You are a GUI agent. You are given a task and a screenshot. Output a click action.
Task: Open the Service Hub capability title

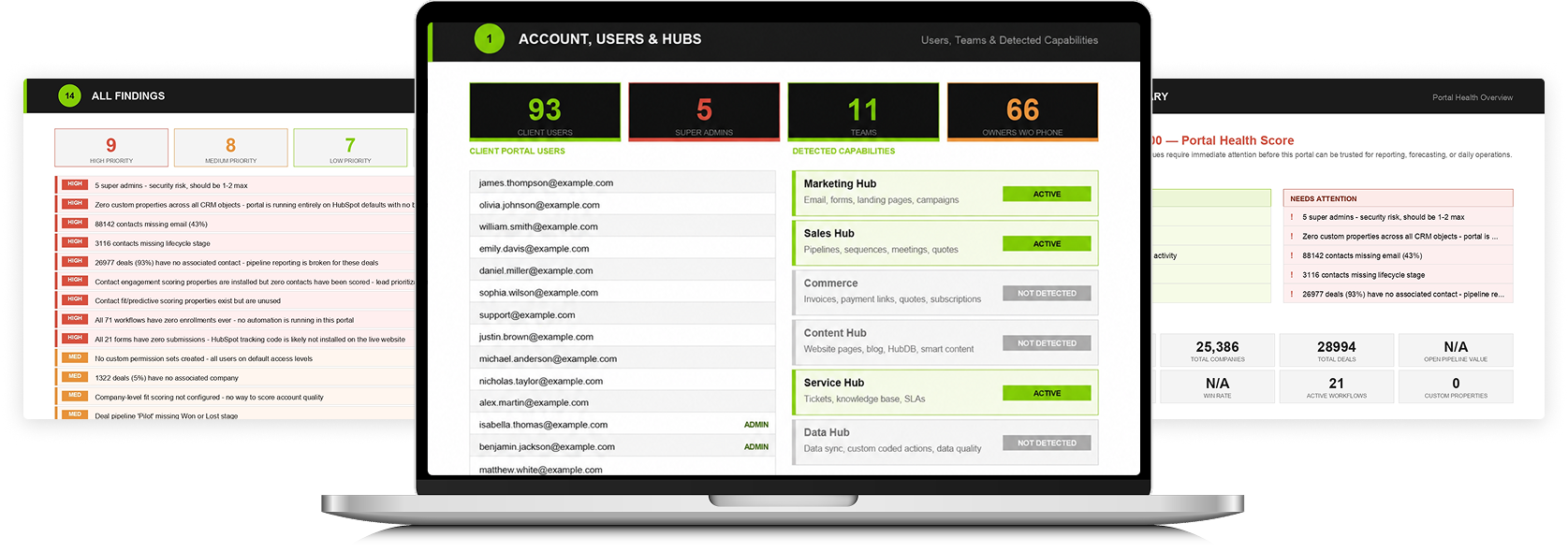[x=834, y=382]
